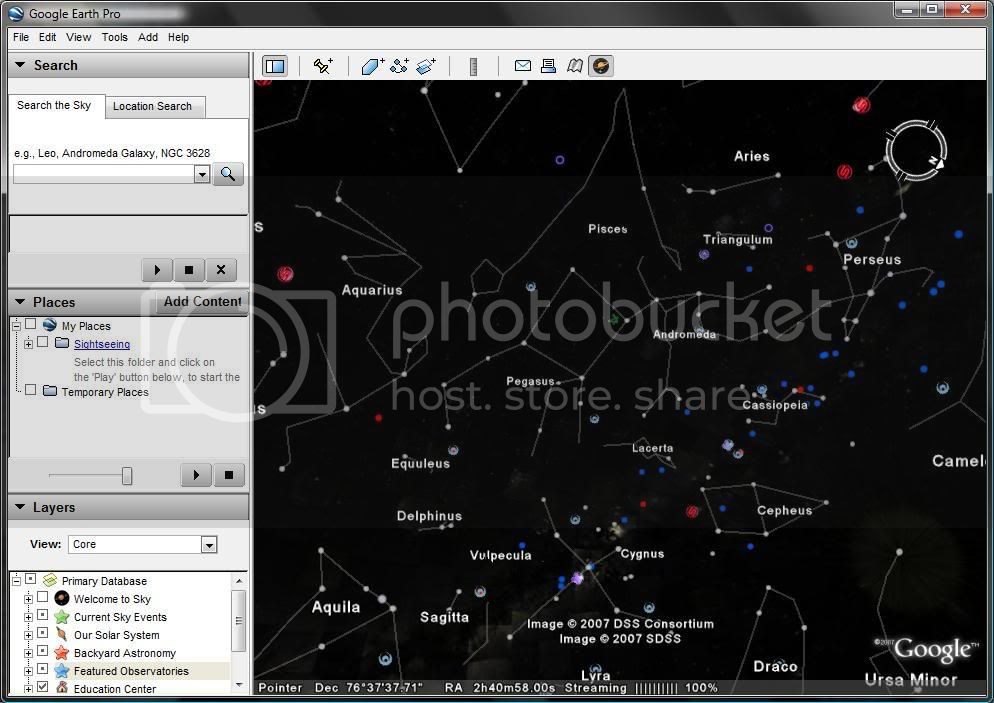Screen dimensions: 994x703
Task: Open the Sightseeing link in Places
Action: [x=102, y=344]
